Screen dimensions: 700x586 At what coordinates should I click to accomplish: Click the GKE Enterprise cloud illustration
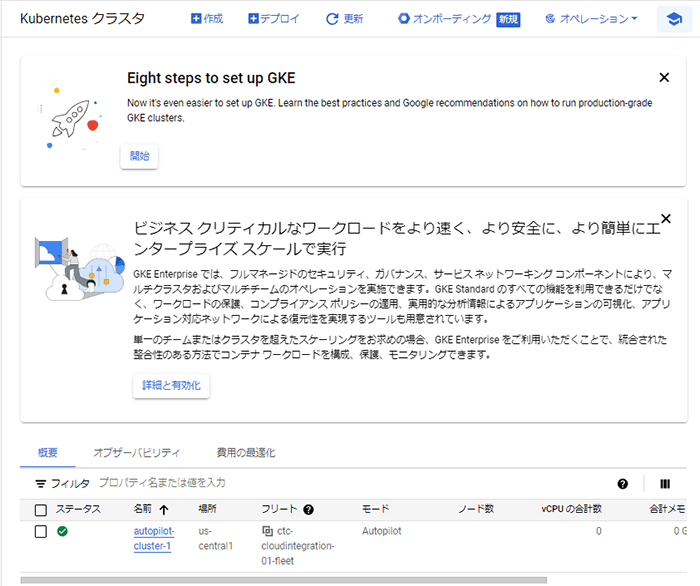pyautogui.click(x=80, y=269)
